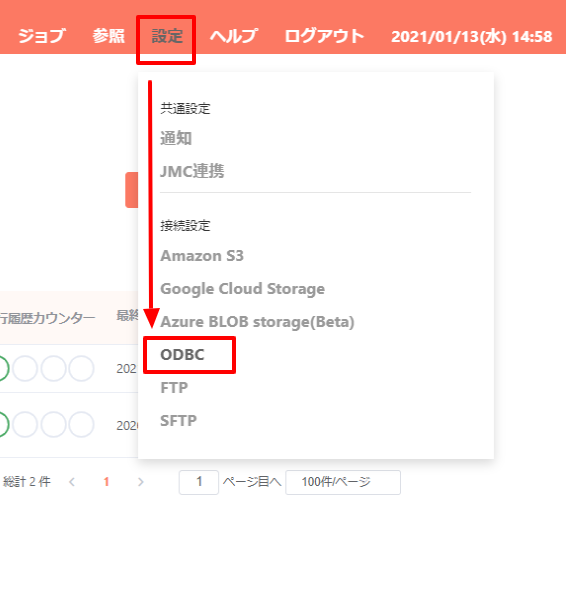Open the 設定 menu
The image size is (566, 601).
[167, 36]
